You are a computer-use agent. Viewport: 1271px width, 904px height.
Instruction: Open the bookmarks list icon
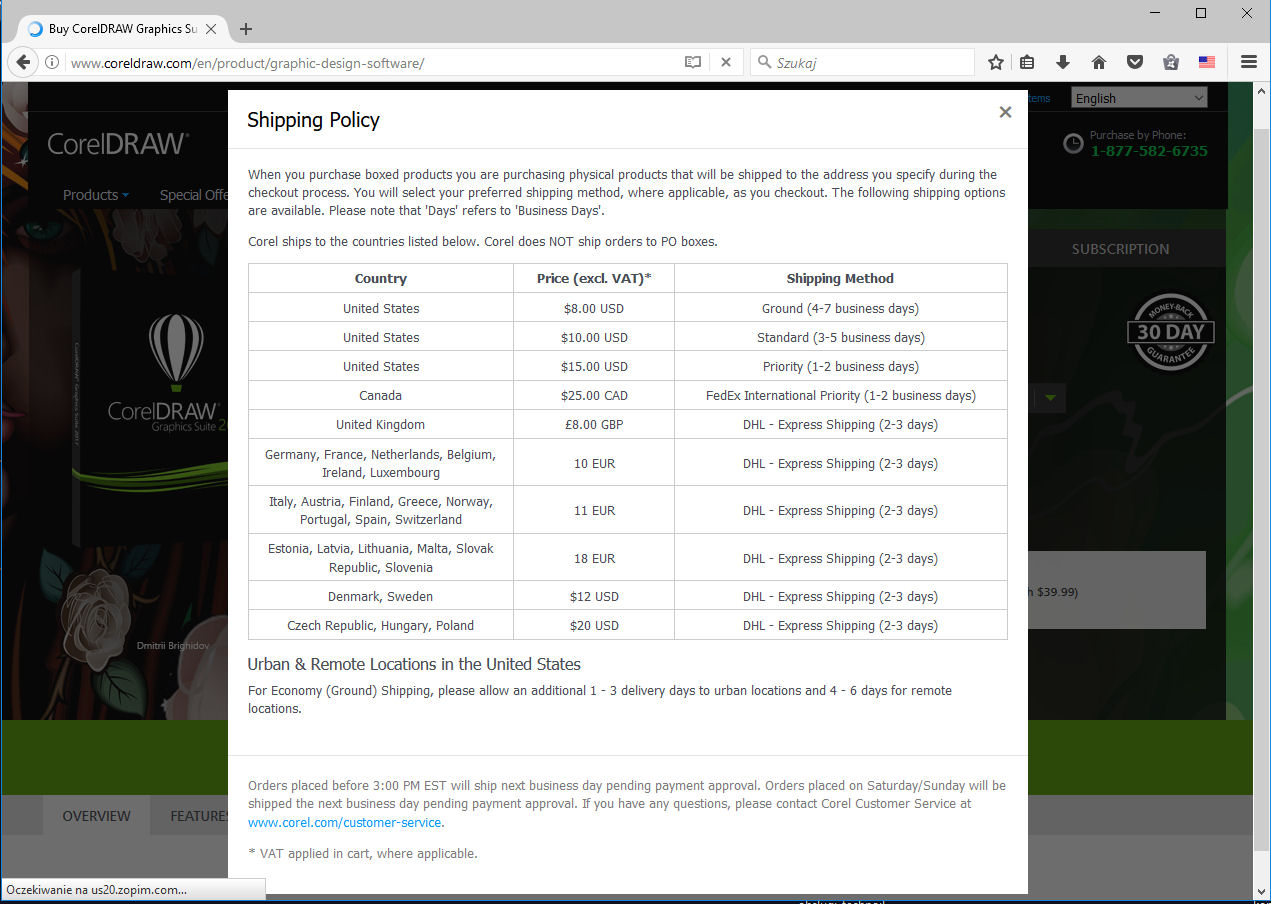tap(1027, 62)
